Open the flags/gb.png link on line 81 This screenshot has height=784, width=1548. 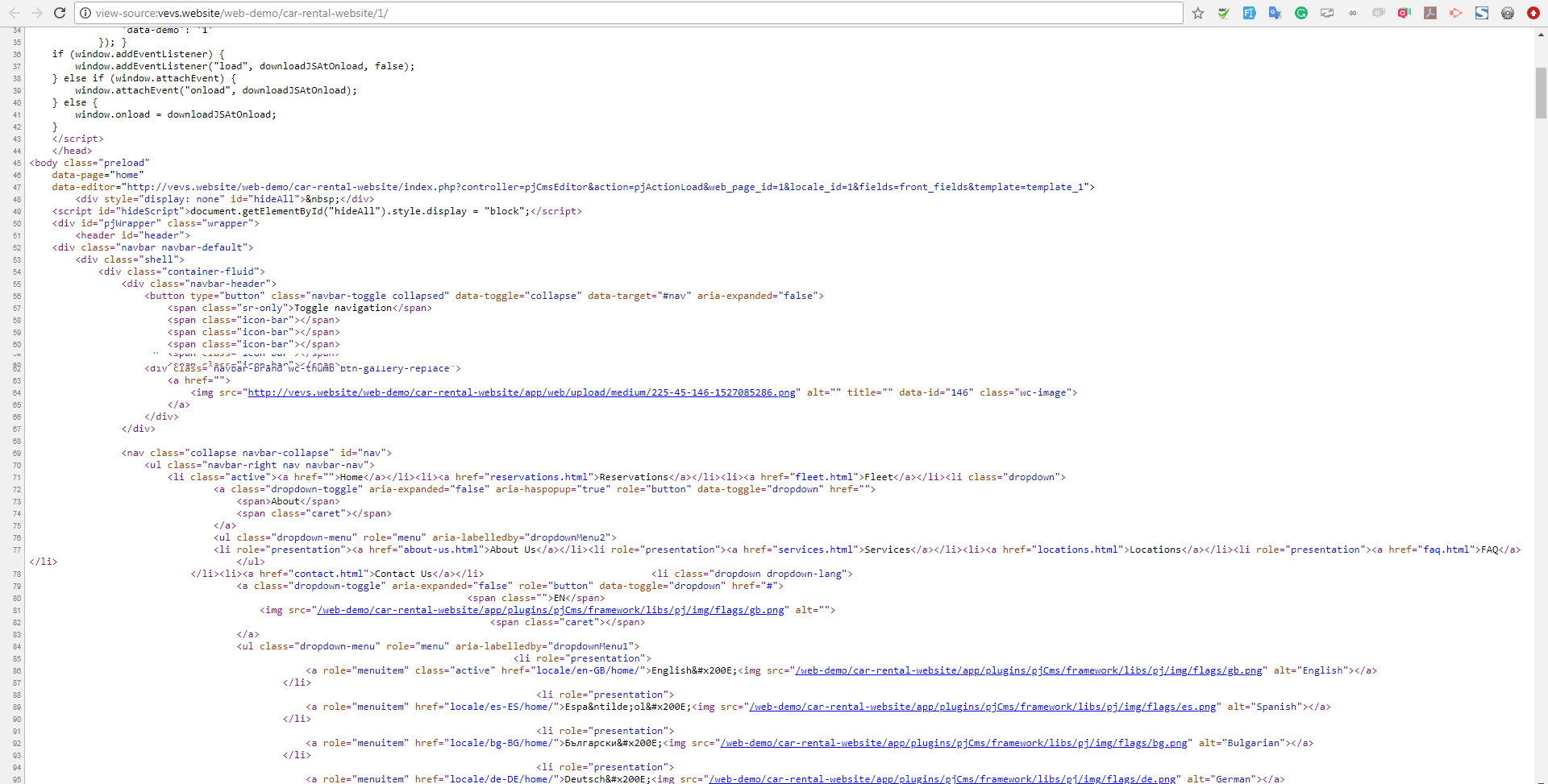pyautogui.click(x=551, y=610)
